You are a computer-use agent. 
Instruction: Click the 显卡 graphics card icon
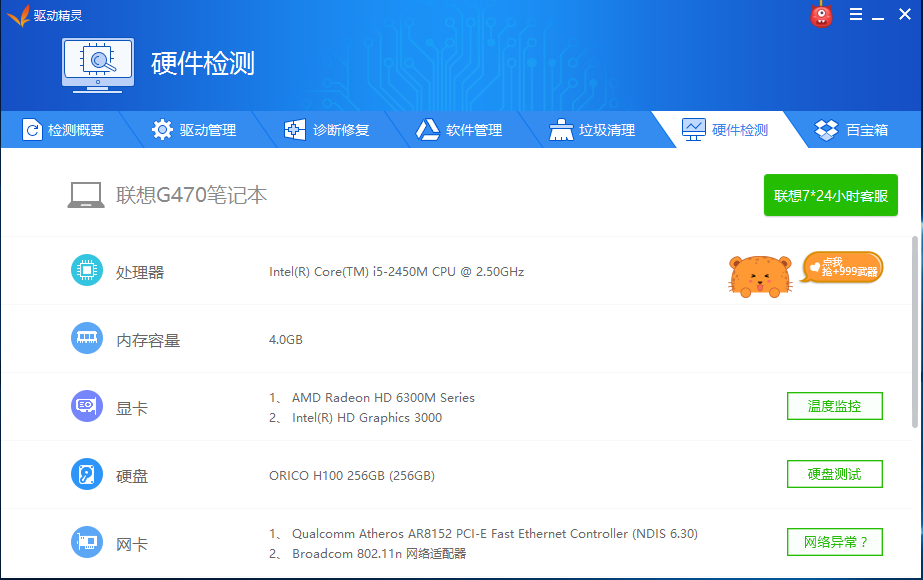click(x=87, y=406)
